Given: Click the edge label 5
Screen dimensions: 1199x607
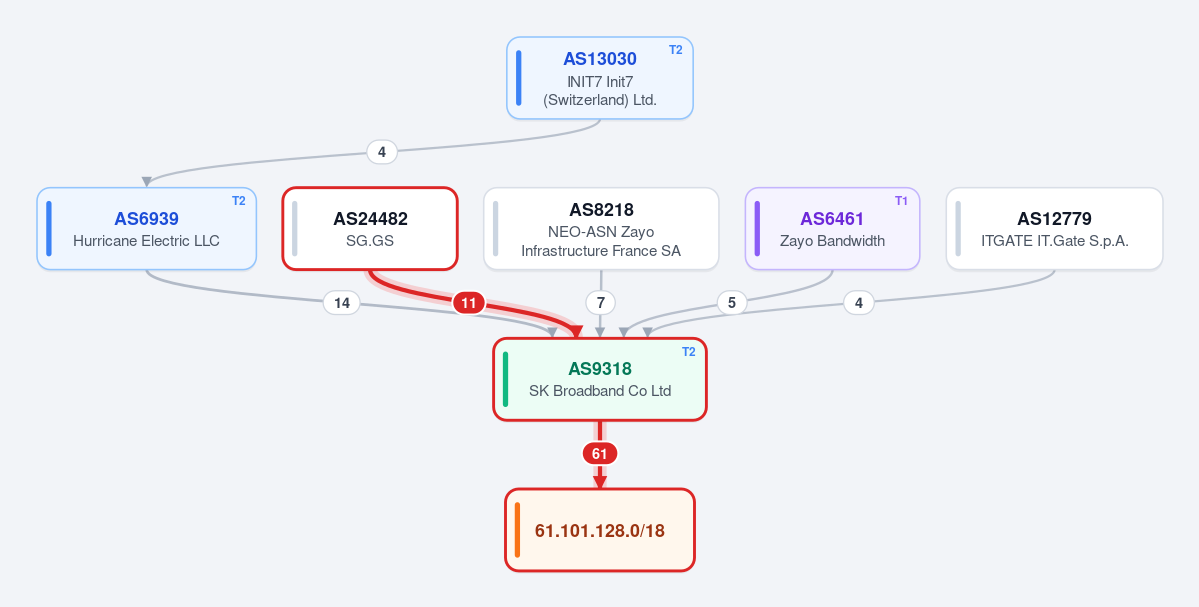Looking at the screenshot, I should [x=732, y=304].
